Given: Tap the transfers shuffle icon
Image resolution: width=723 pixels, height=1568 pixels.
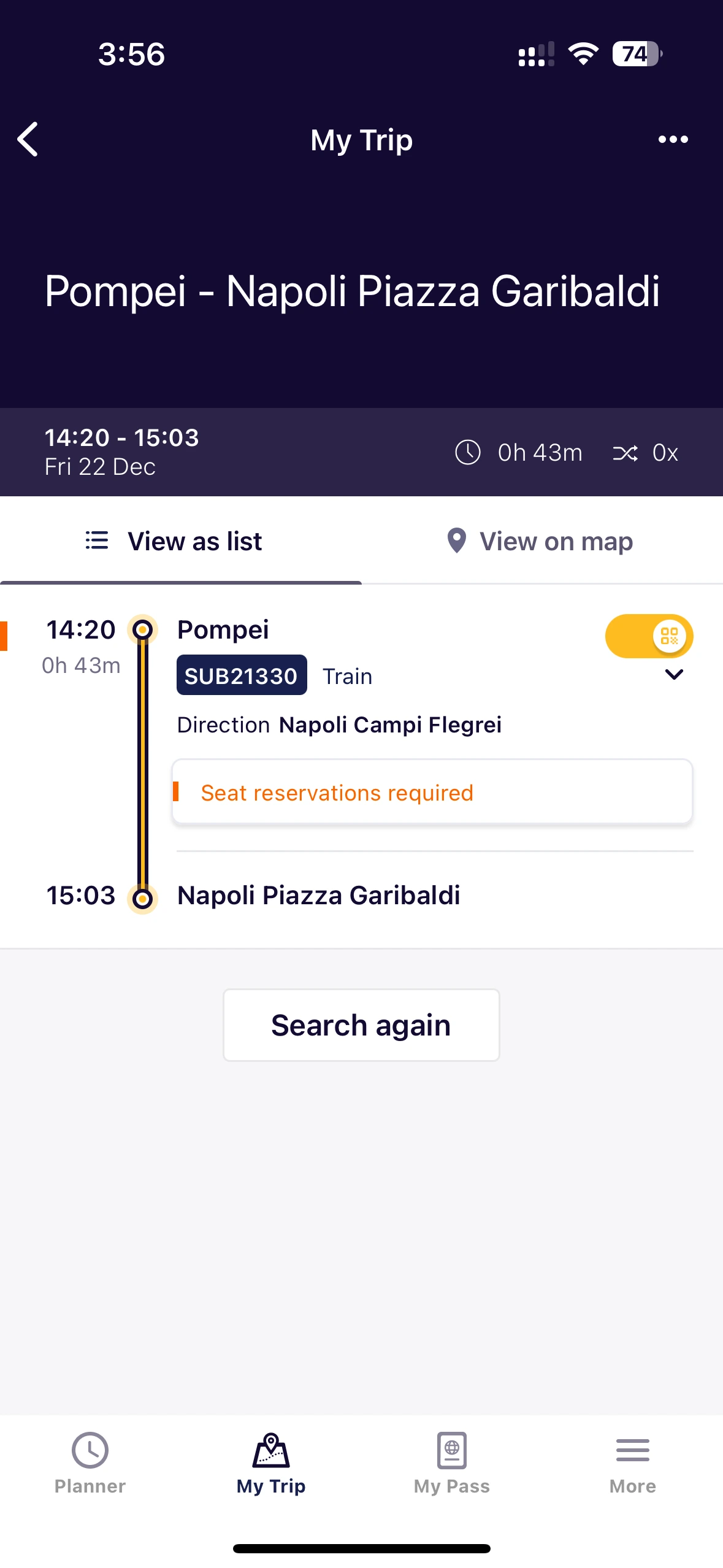Looking at the screenshot, I should [x=625, y=453].
